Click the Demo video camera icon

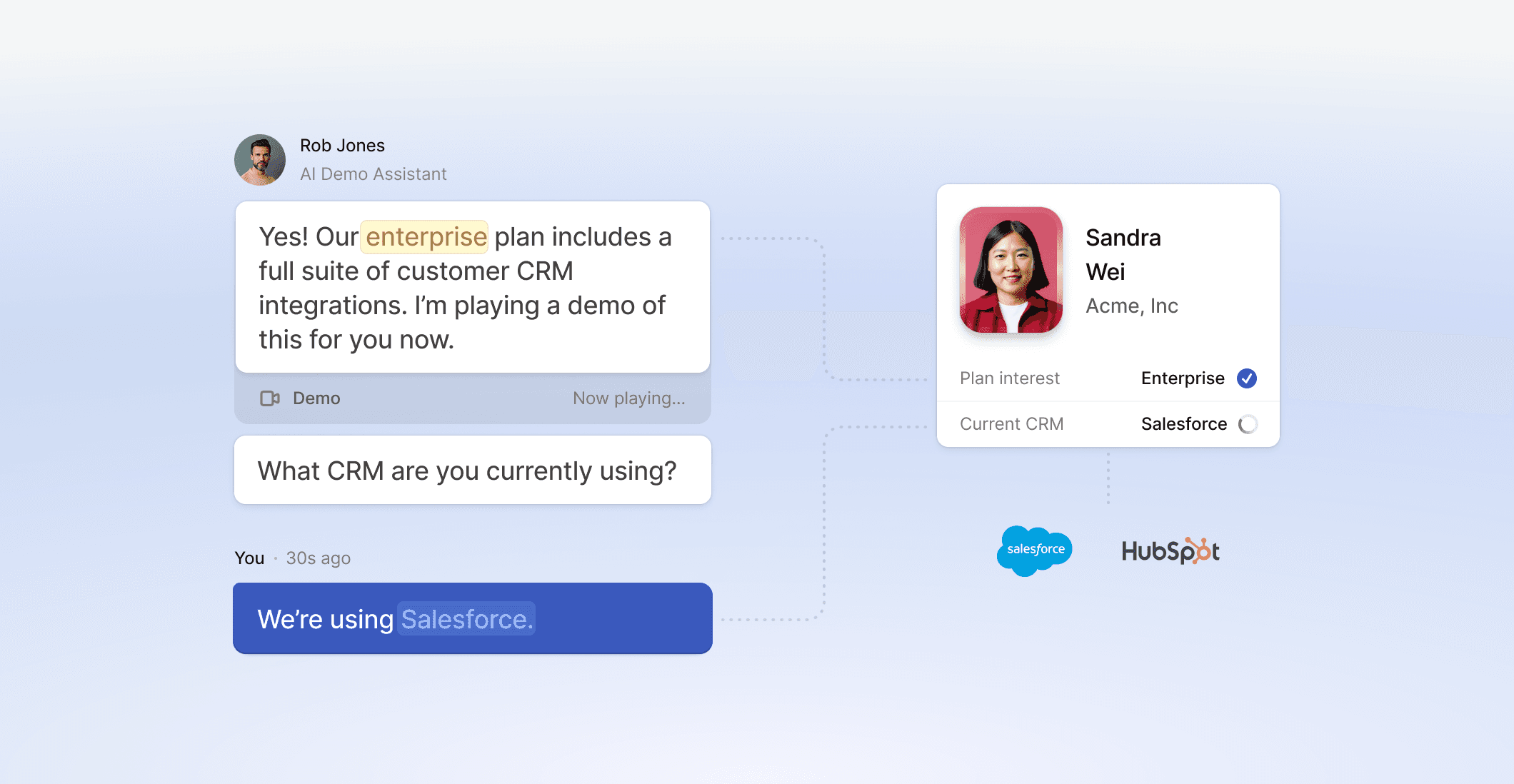[x=270, y=398]
